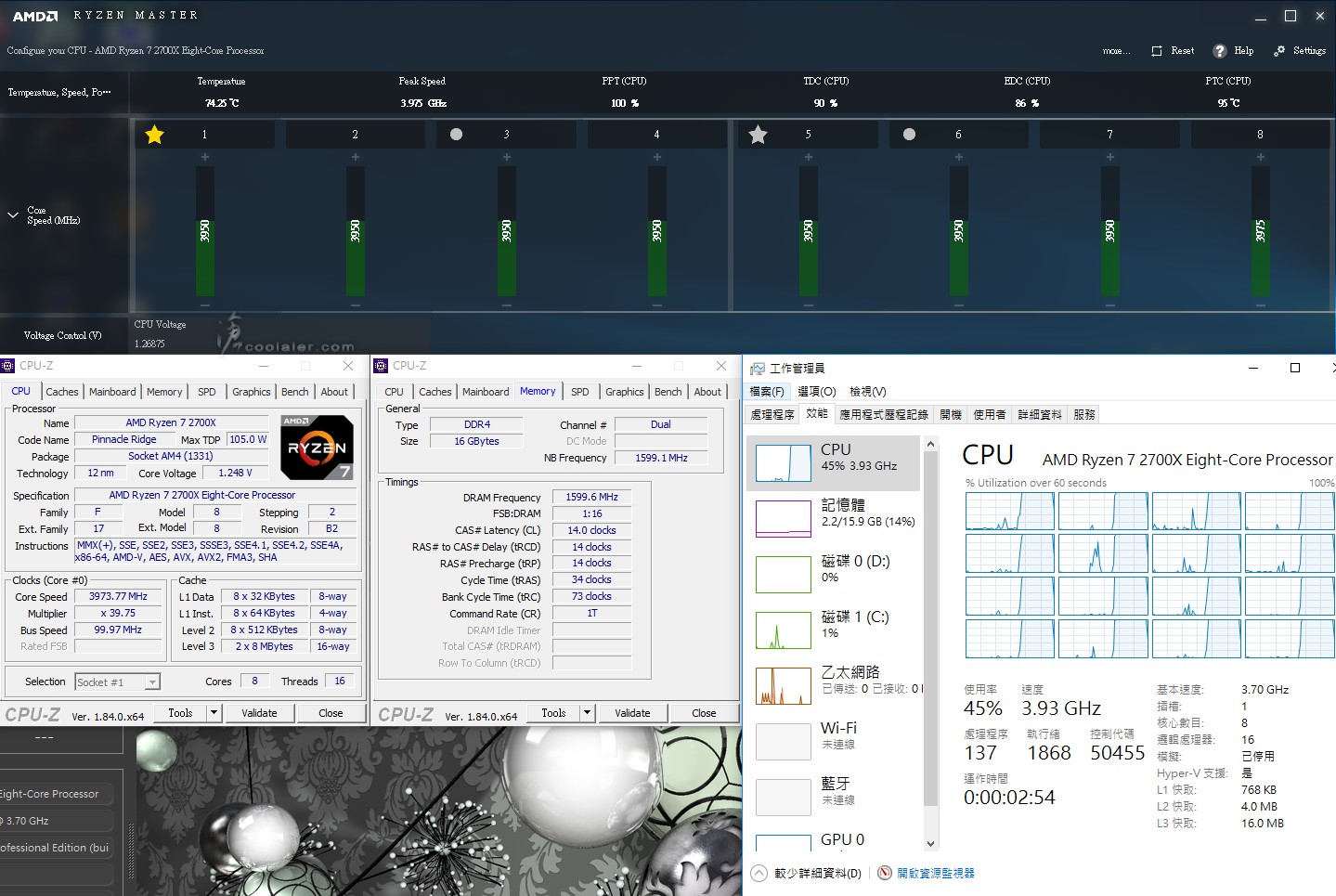The height and width of the screenshot is (896, 1336).
Task: Increase core 8 speed with plus
Action: click(1260, 157)
